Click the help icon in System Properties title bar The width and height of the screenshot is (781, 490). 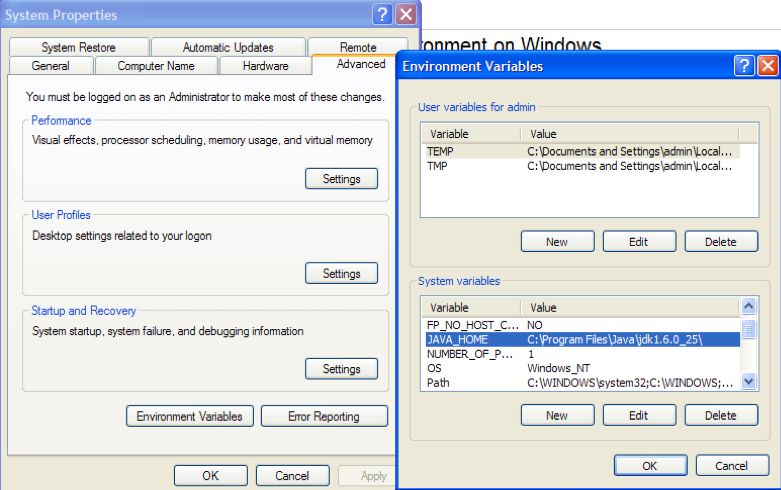(x=382, y=14)
